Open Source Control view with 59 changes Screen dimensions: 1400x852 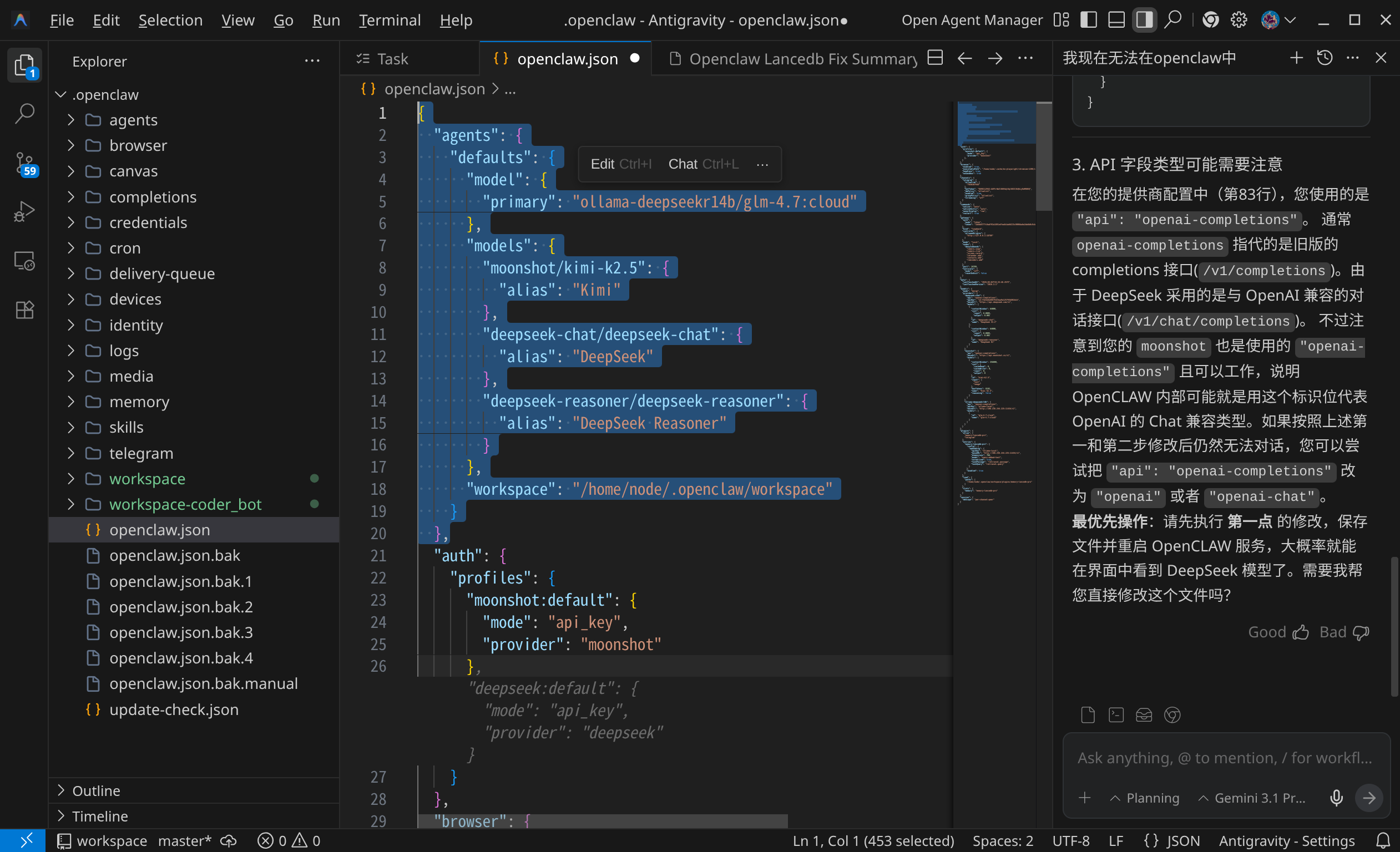pyautogui.click(x=24, y=164)
